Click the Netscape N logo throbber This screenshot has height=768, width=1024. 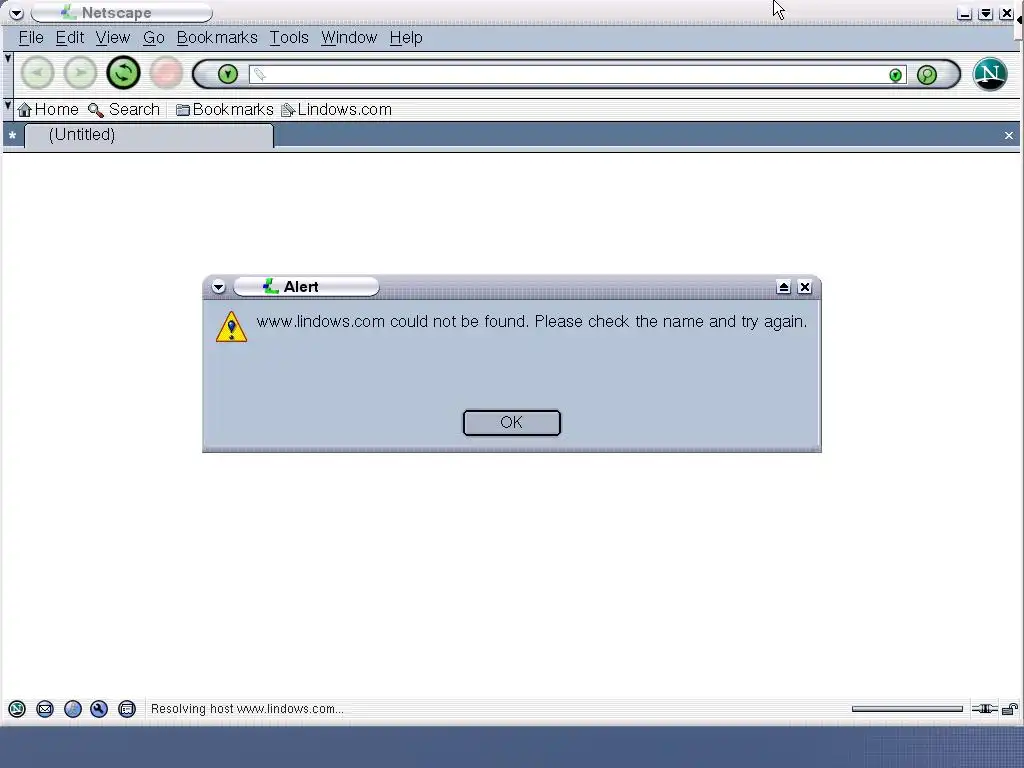(990, 74)
